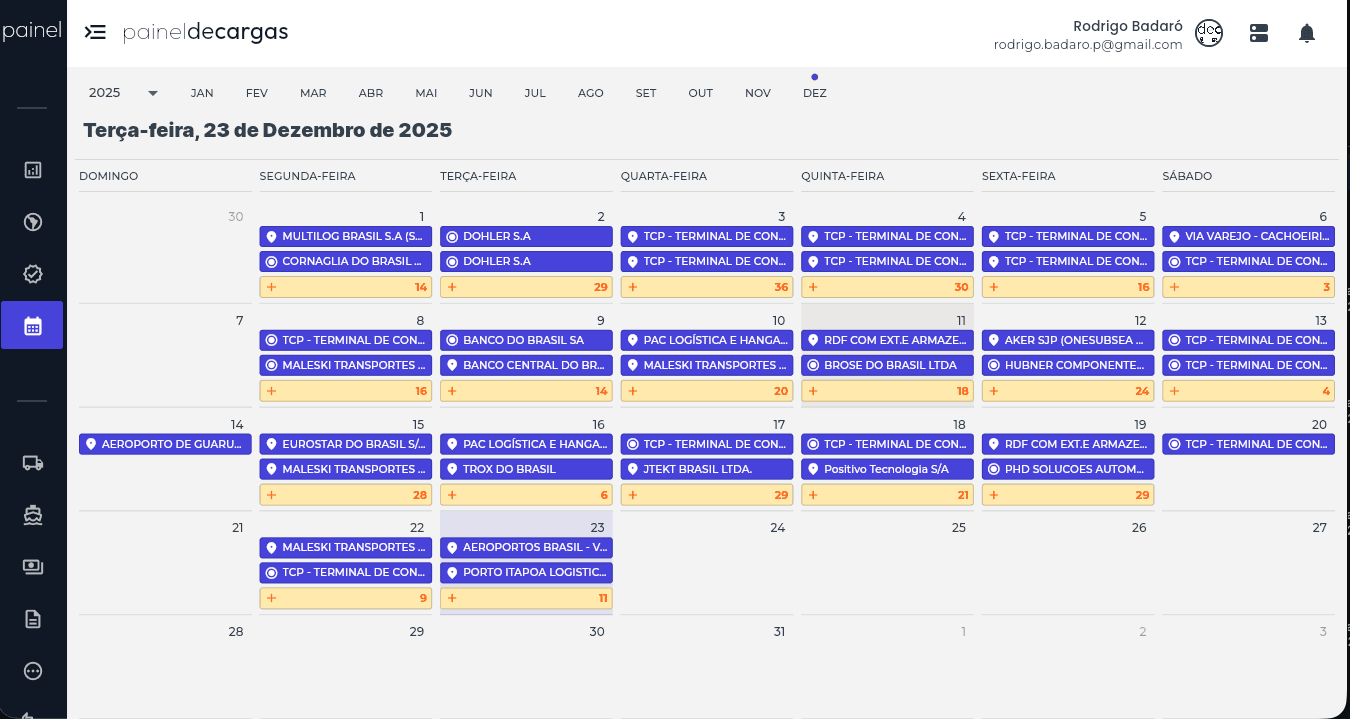Viewport: 1350px width, 719px height.
Task: Show 29 more loads on December 2
Action: click(526, 287)
